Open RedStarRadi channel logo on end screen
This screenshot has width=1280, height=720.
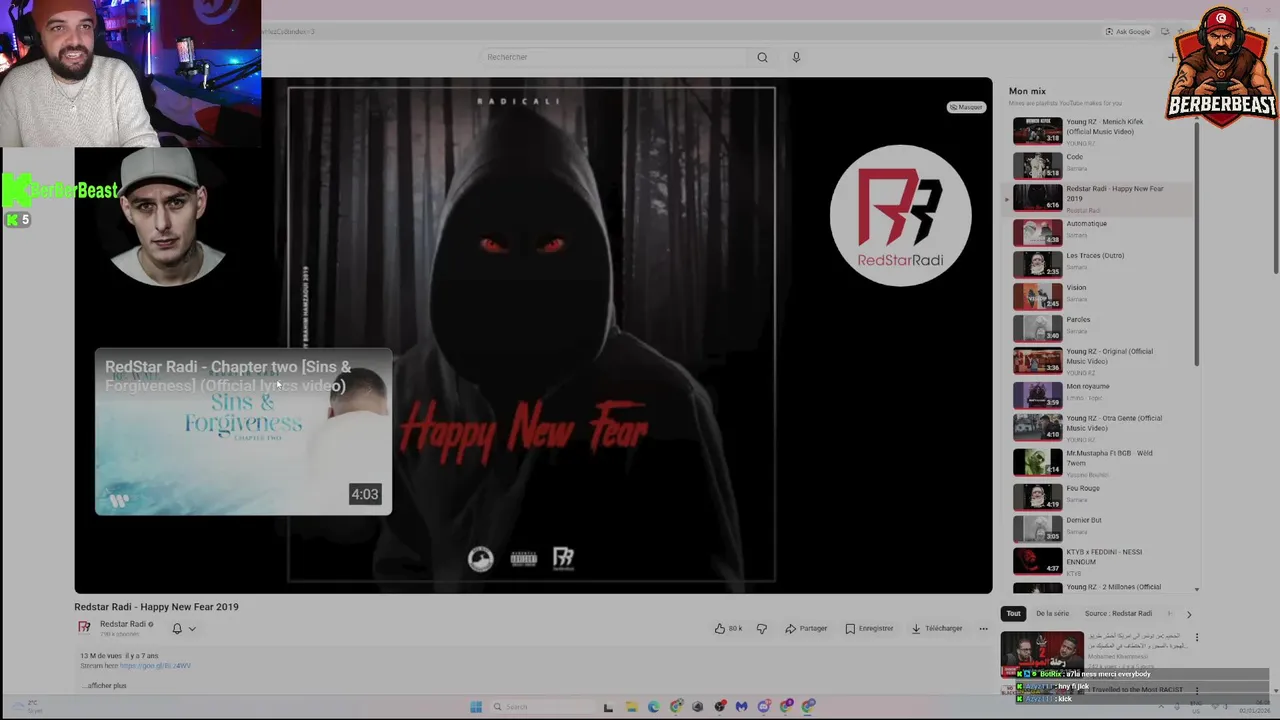900,215
